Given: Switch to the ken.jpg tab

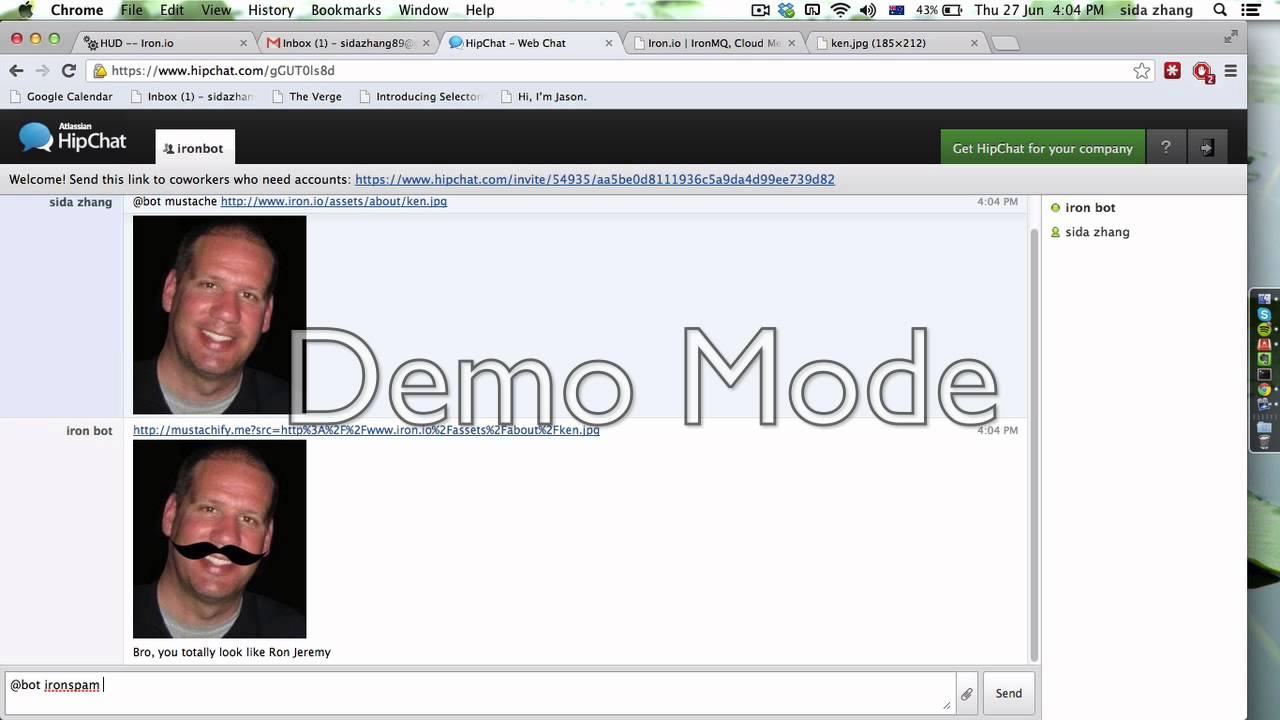Looking at the screenshot, I should tap(896, 43).
